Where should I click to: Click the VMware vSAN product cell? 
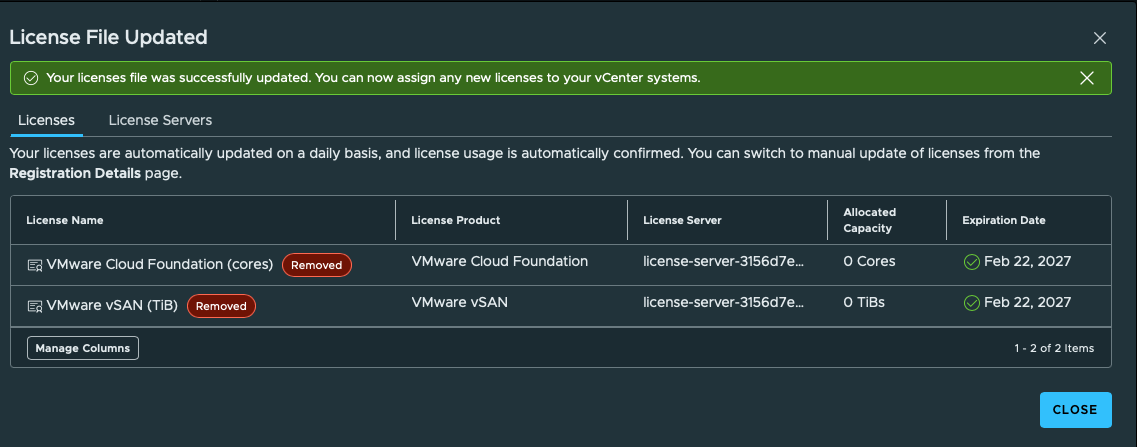(460, 302)
